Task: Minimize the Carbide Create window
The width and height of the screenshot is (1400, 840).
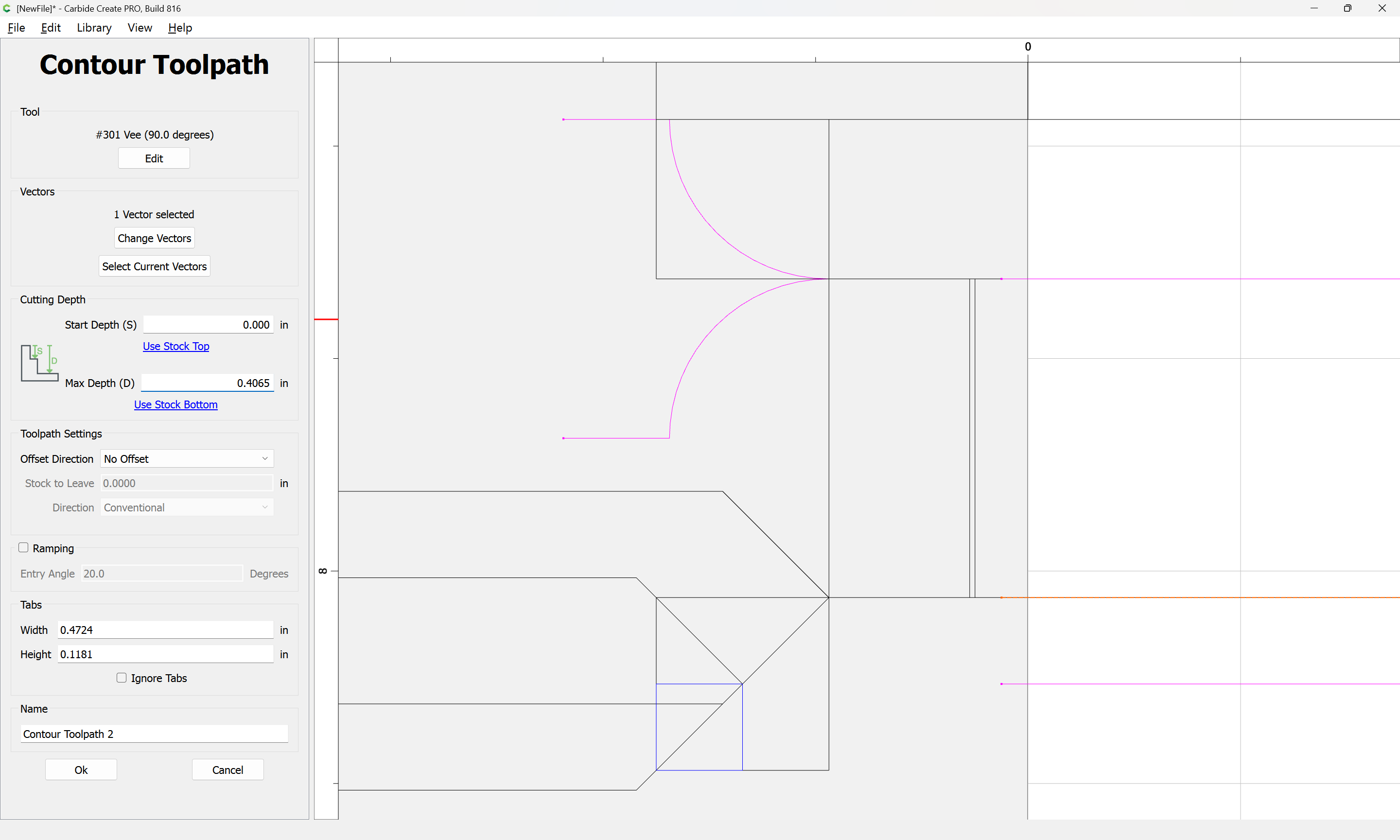Action: point(1314,8)
